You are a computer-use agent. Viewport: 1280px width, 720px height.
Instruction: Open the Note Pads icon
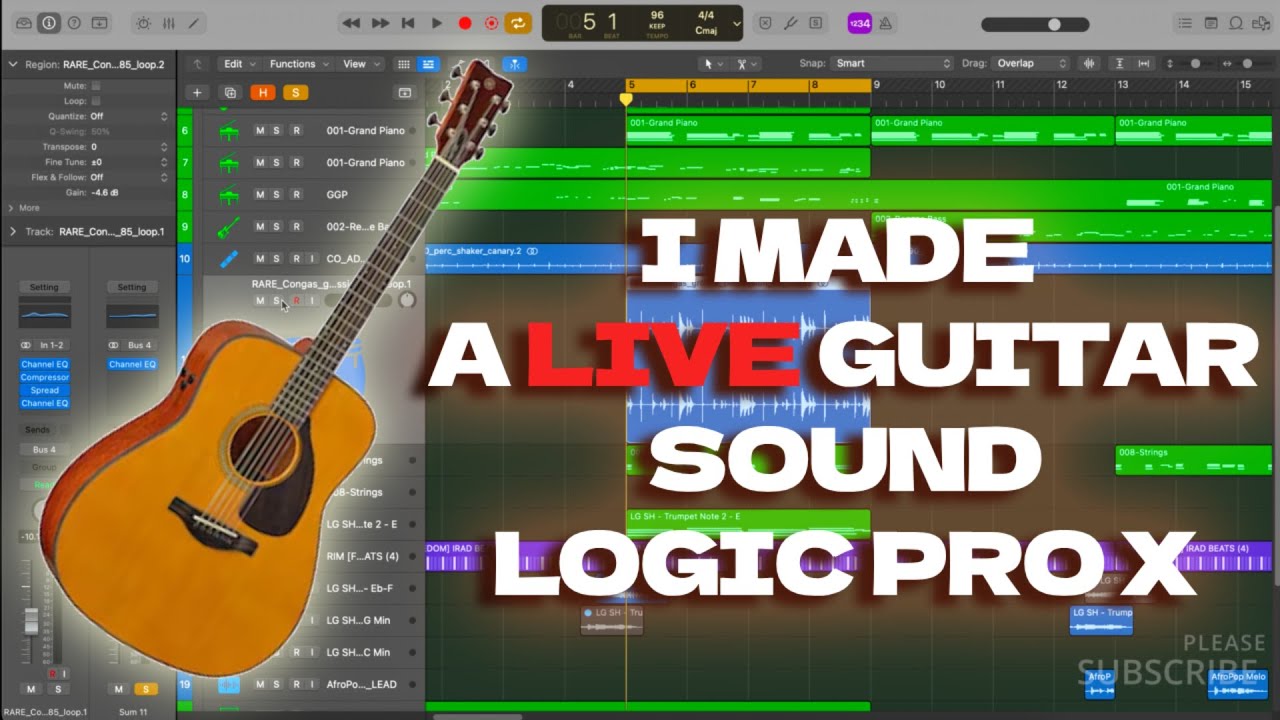click(x=1211, y=22)
